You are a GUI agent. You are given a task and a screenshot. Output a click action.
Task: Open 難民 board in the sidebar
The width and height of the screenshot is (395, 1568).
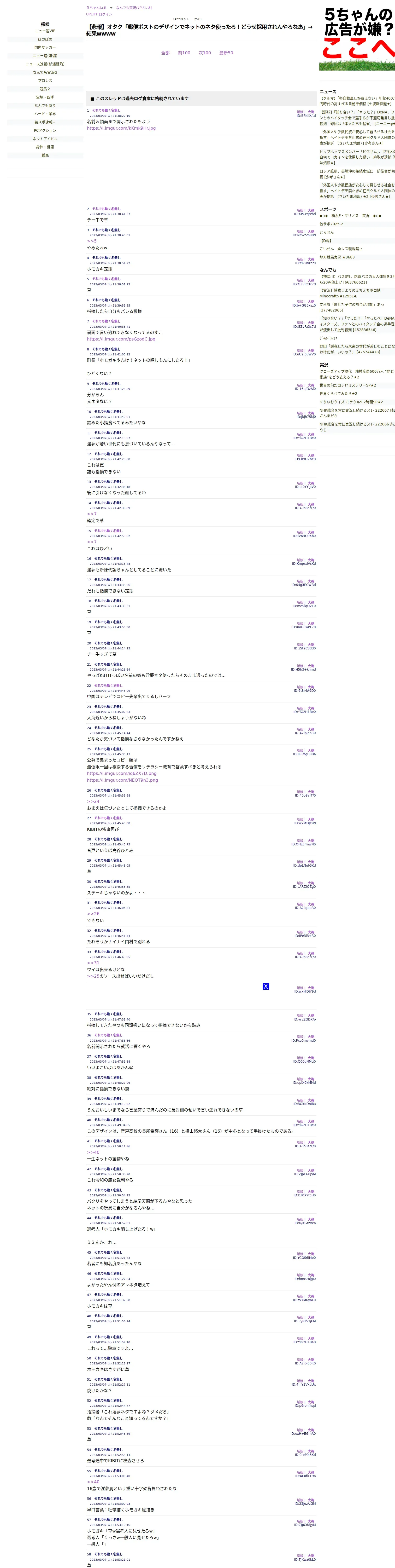45,155
